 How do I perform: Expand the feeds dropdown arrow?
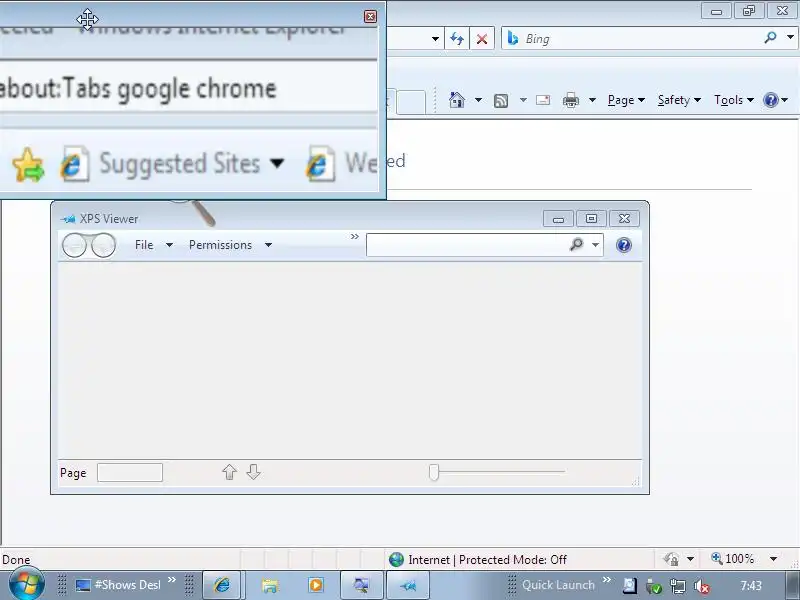pos(523,100)
